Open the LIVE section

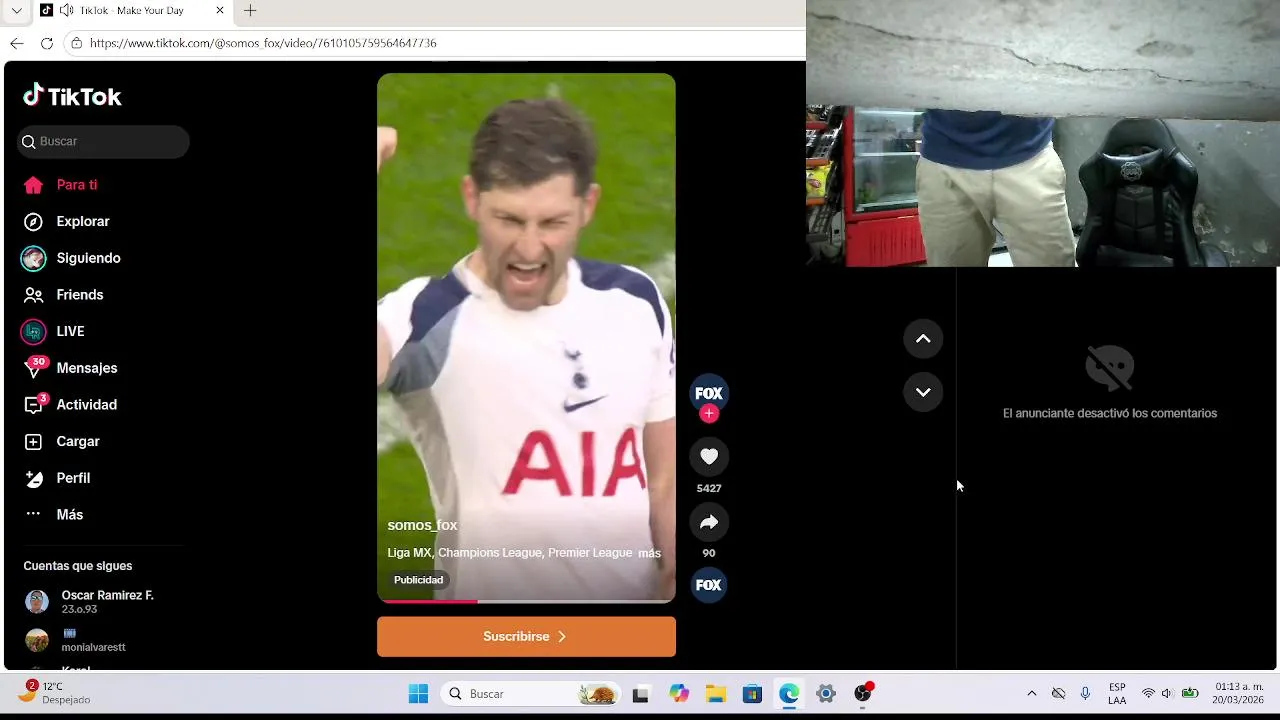tap(53, 331)
